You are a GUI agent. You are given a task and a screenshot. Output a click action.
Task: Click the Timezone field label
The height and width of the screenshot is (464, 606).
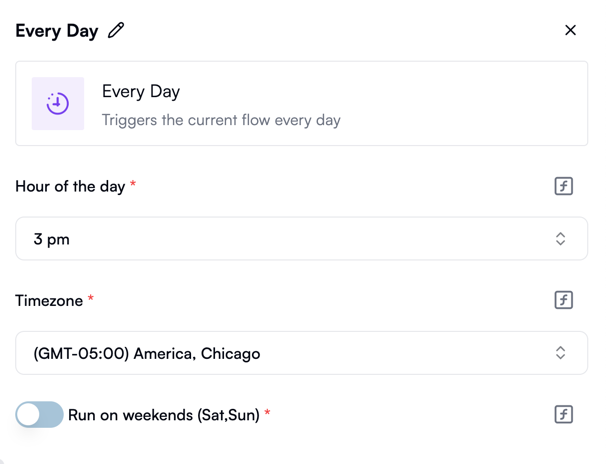[x=49, y=301]
